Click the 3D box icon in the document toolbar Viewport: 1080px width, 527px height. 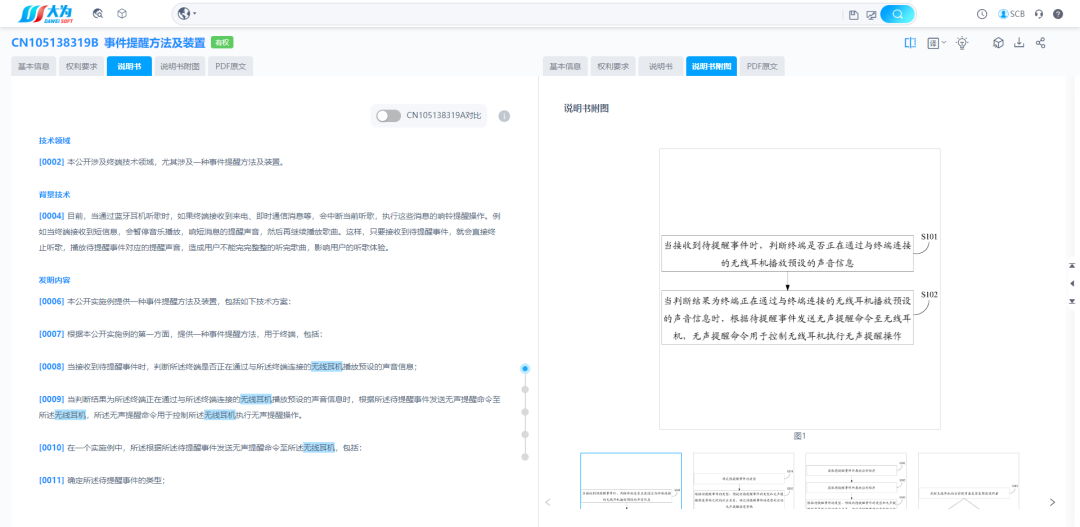coord(998,43)
